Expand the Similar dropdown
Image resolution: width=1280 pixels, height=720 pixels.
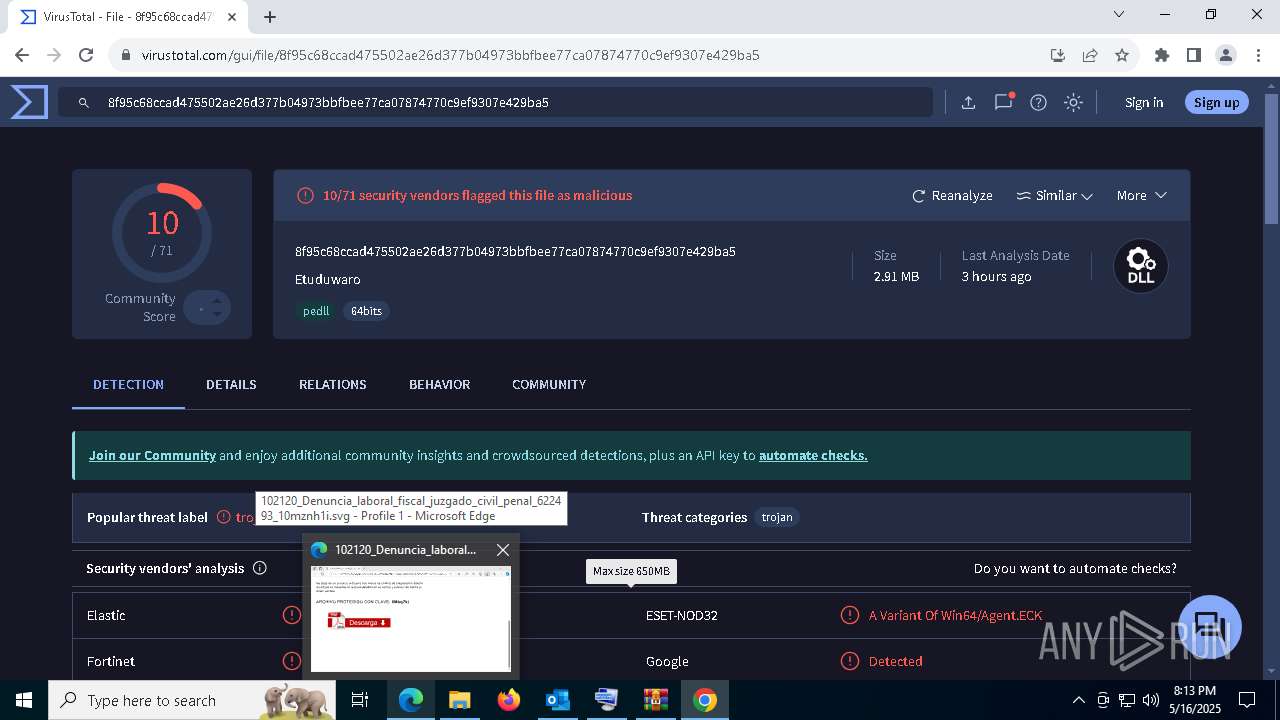tap(1054, 195)
